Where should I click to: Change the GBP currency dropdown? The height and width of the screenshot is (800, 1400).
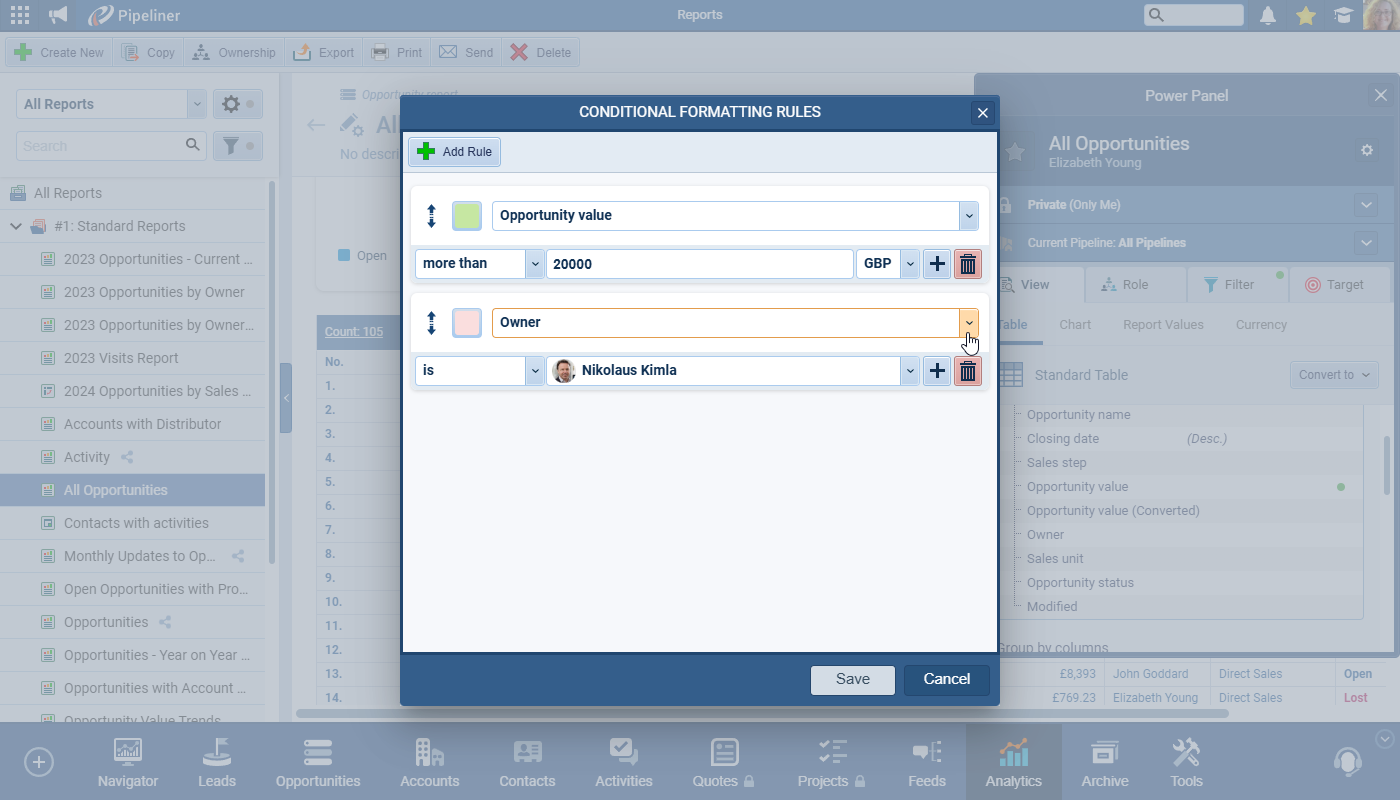pyautogui.click(x=909, y=264)
